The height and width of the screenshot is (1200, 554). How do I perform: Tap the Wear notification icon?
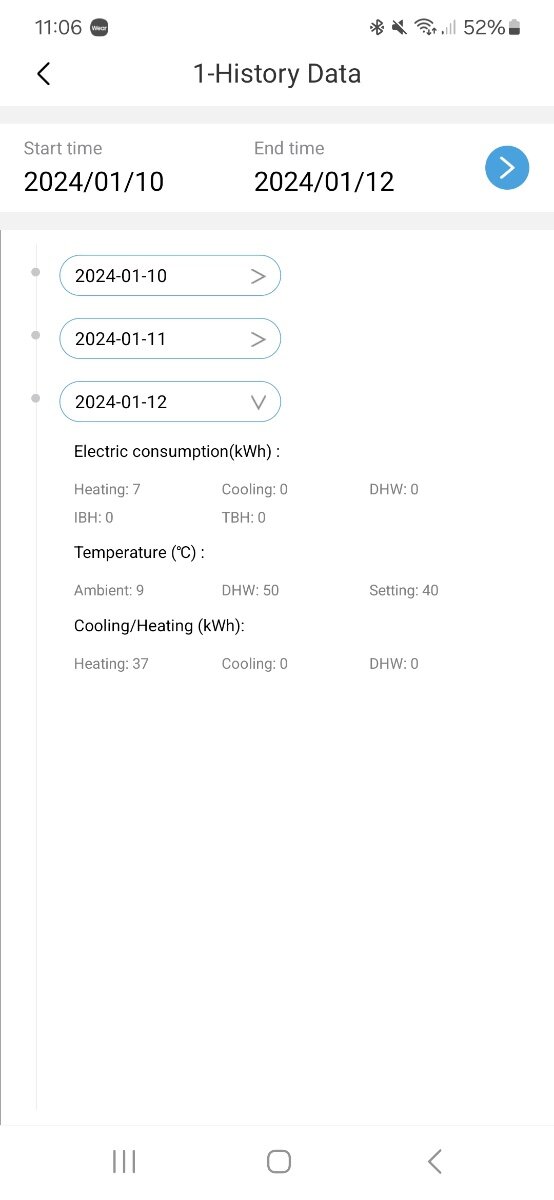click(x=99, y=28)
